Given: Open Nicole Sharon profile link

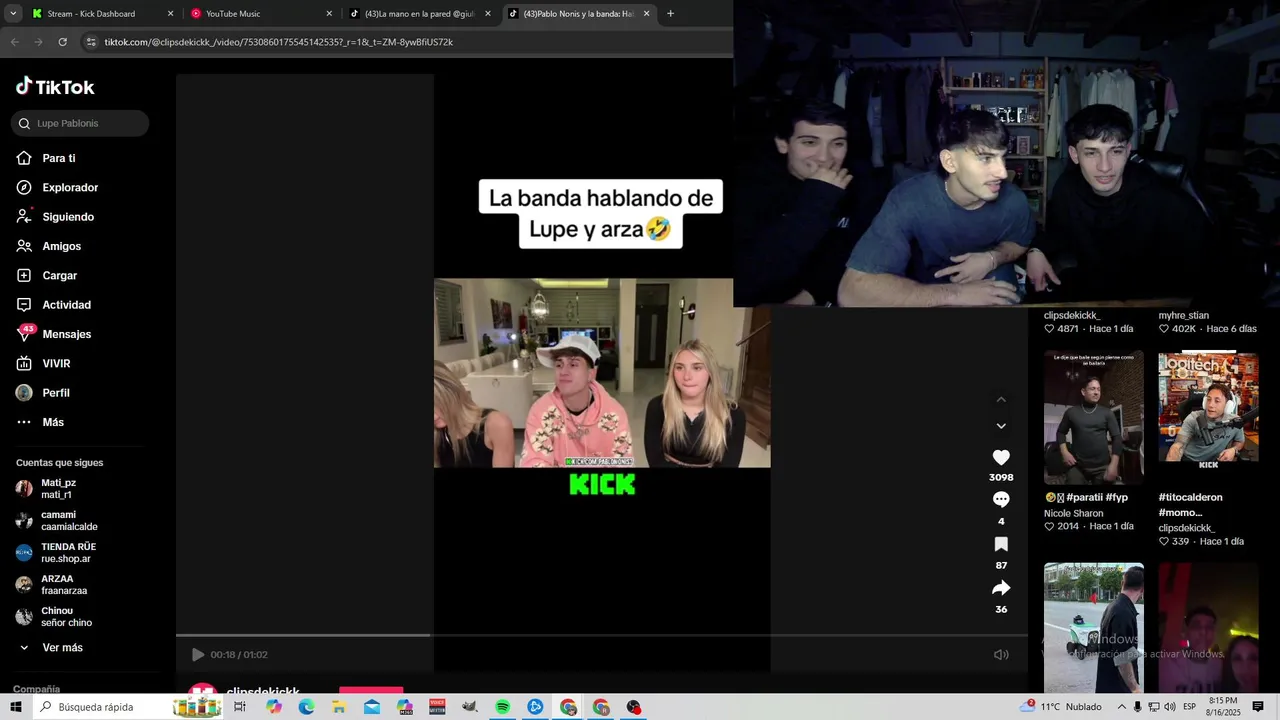Looking at the screenshot, I should point(1074,513).
